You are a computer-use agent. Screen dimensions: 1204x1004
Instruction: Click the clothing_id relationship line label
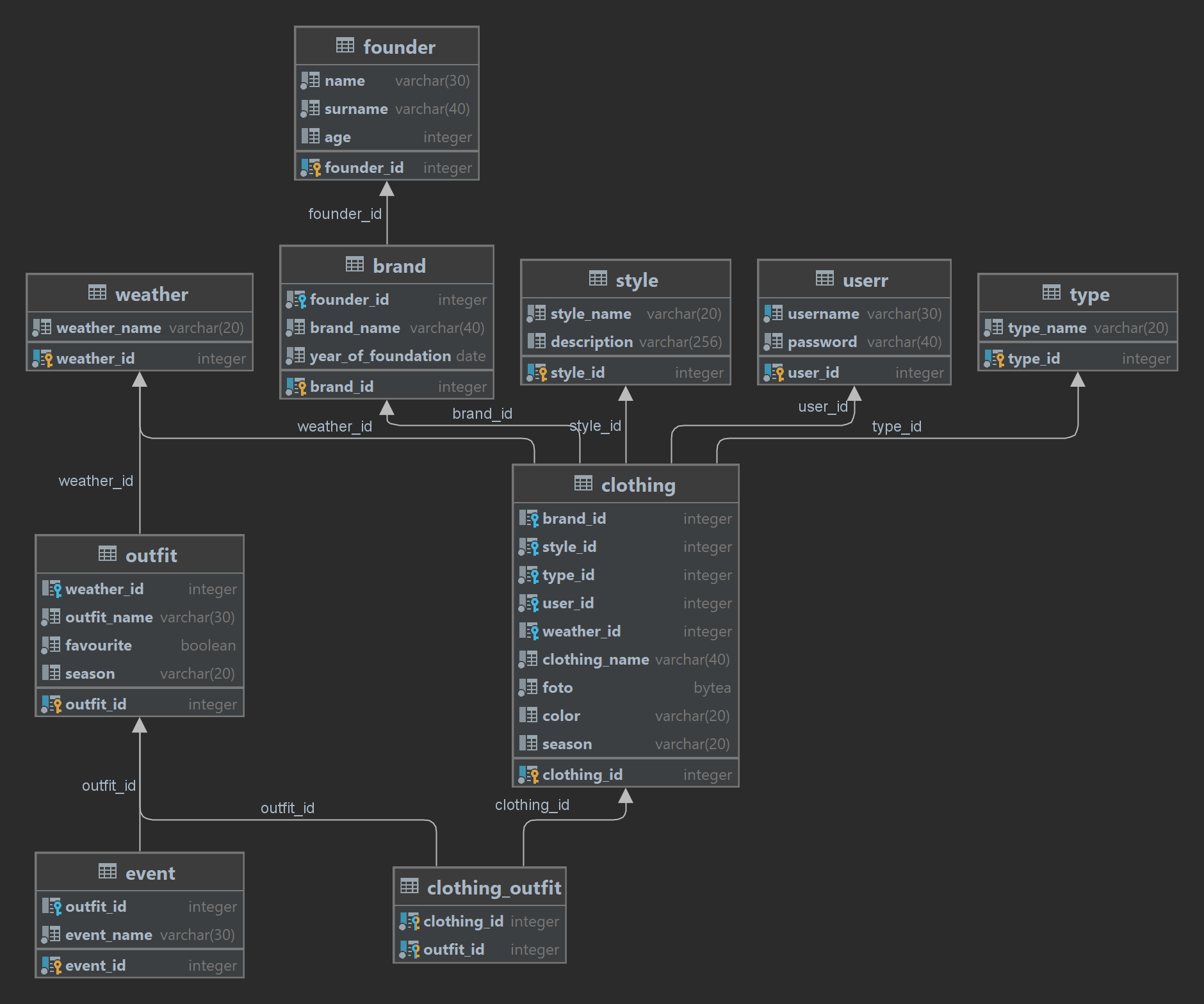click(532, 805)
